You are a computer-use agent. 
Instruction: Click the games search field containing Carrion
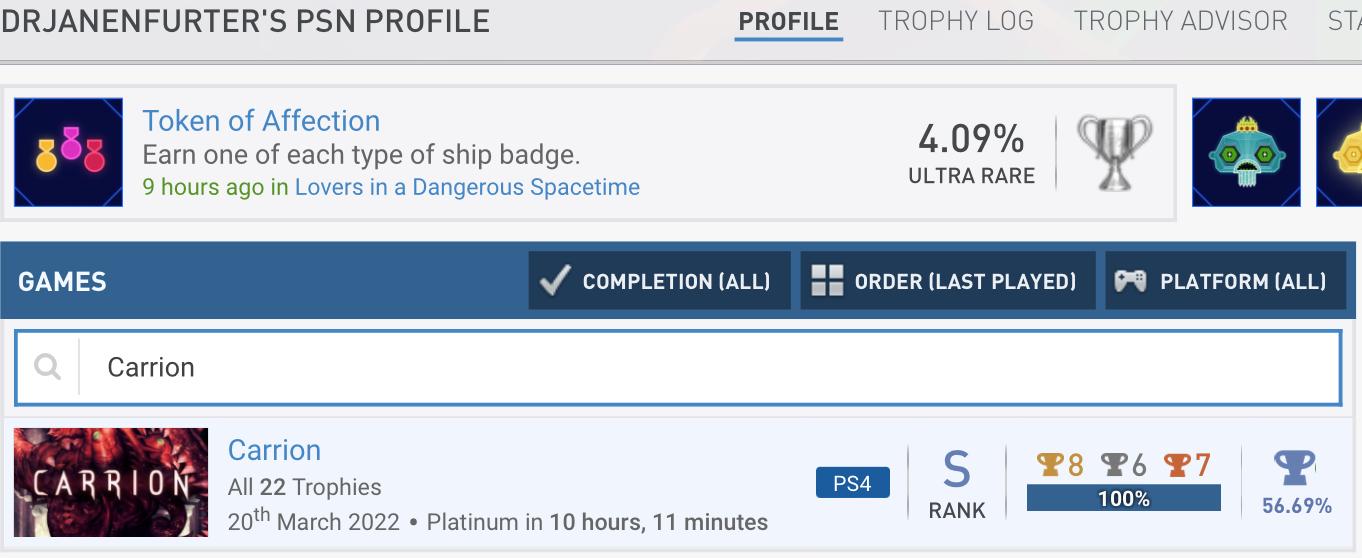point(700,367)
